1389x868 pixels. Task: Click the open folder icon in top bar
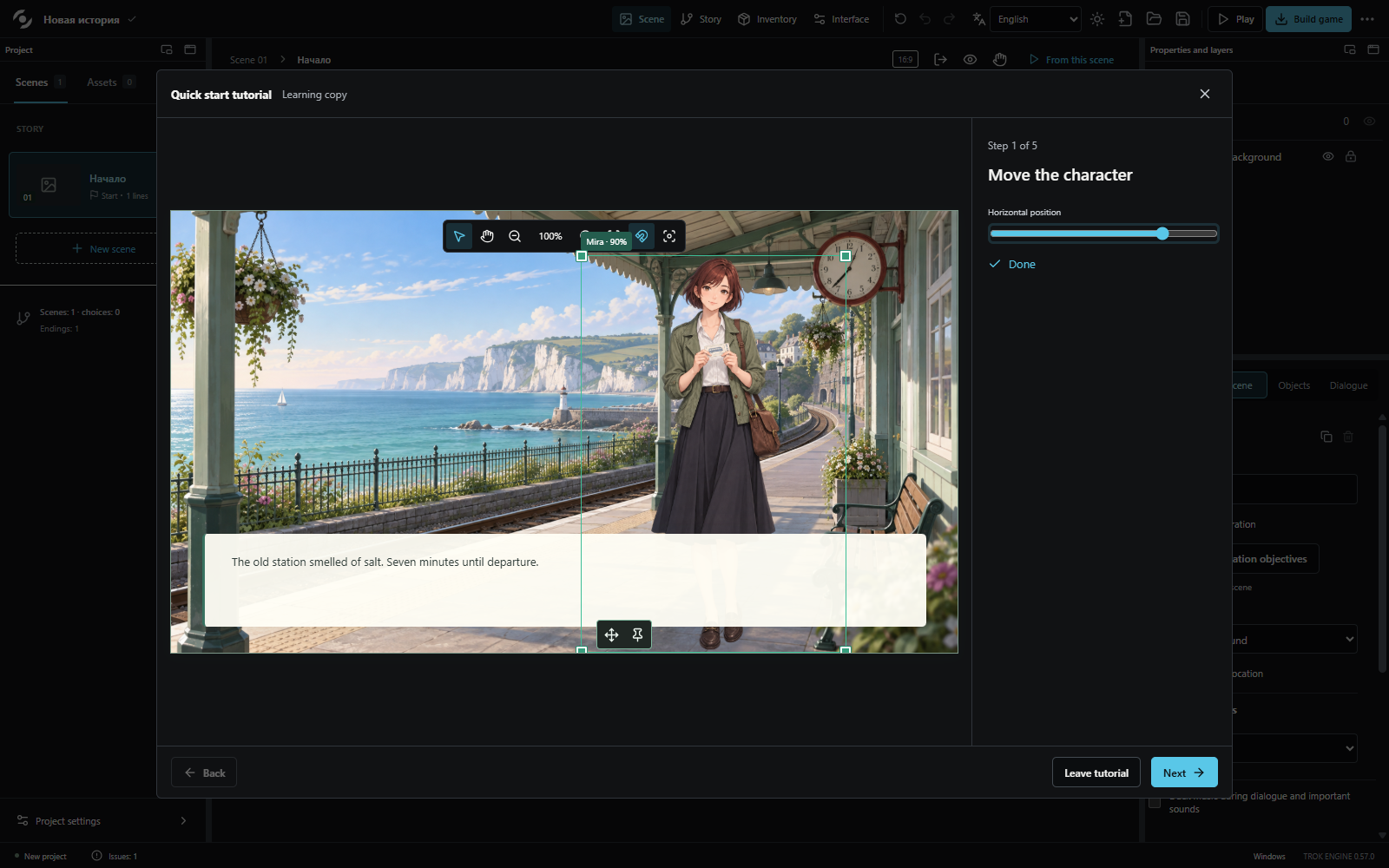click(x=1154, y=19)
